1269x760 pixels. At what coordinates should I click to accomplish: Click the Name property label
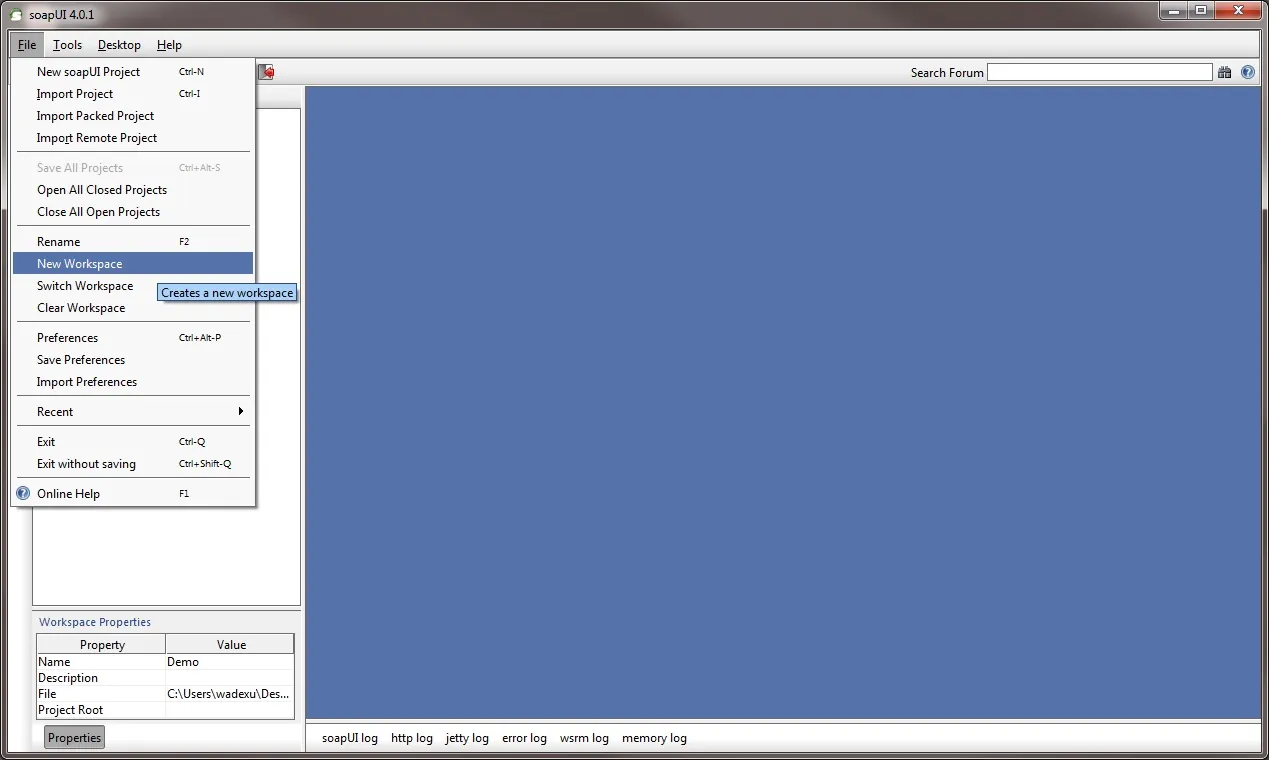pyautogui.click(x=54, y=662)
